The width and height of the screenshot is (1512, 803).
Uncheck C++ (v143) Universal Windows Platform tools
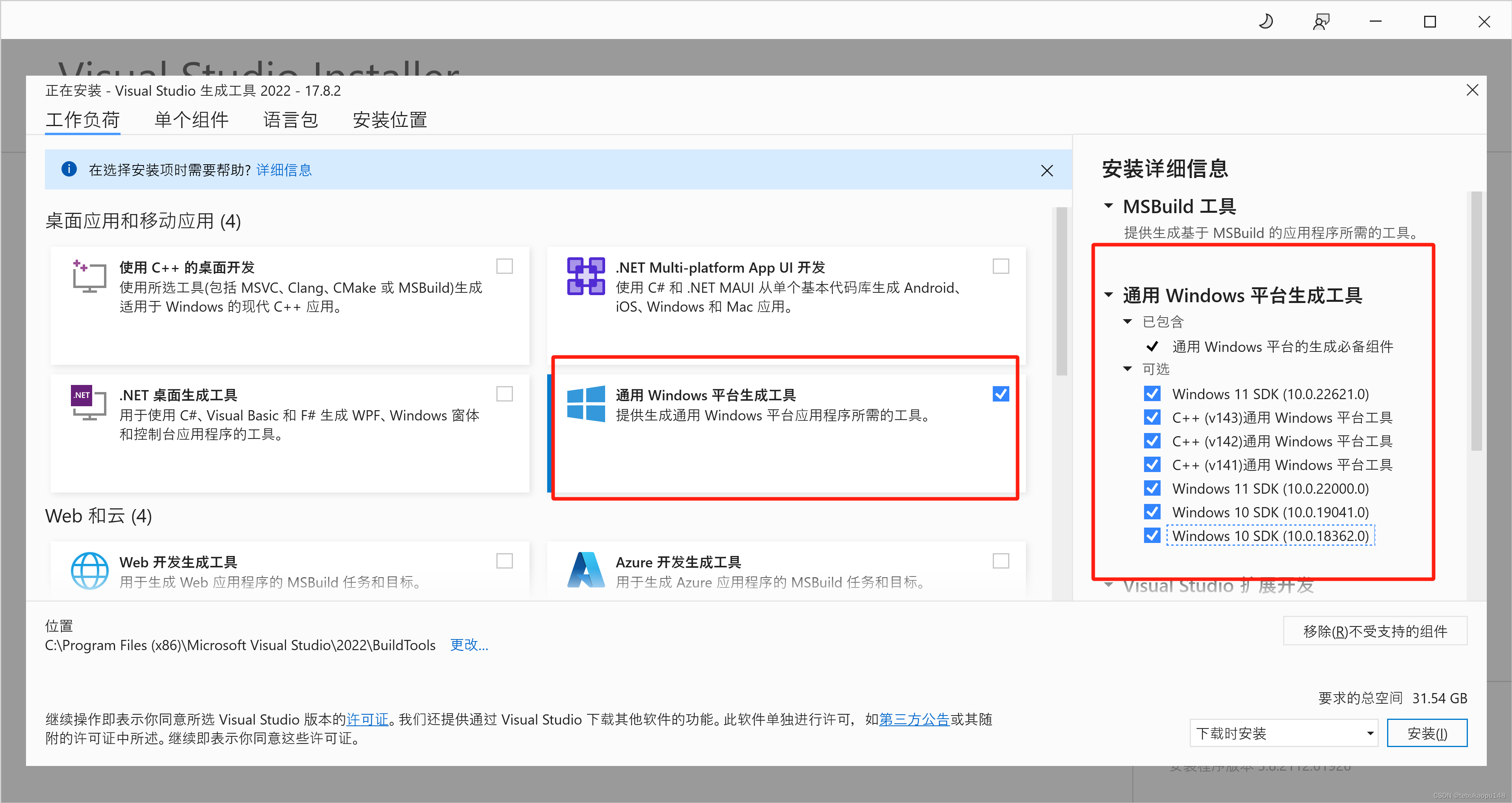click(1152, 417)
